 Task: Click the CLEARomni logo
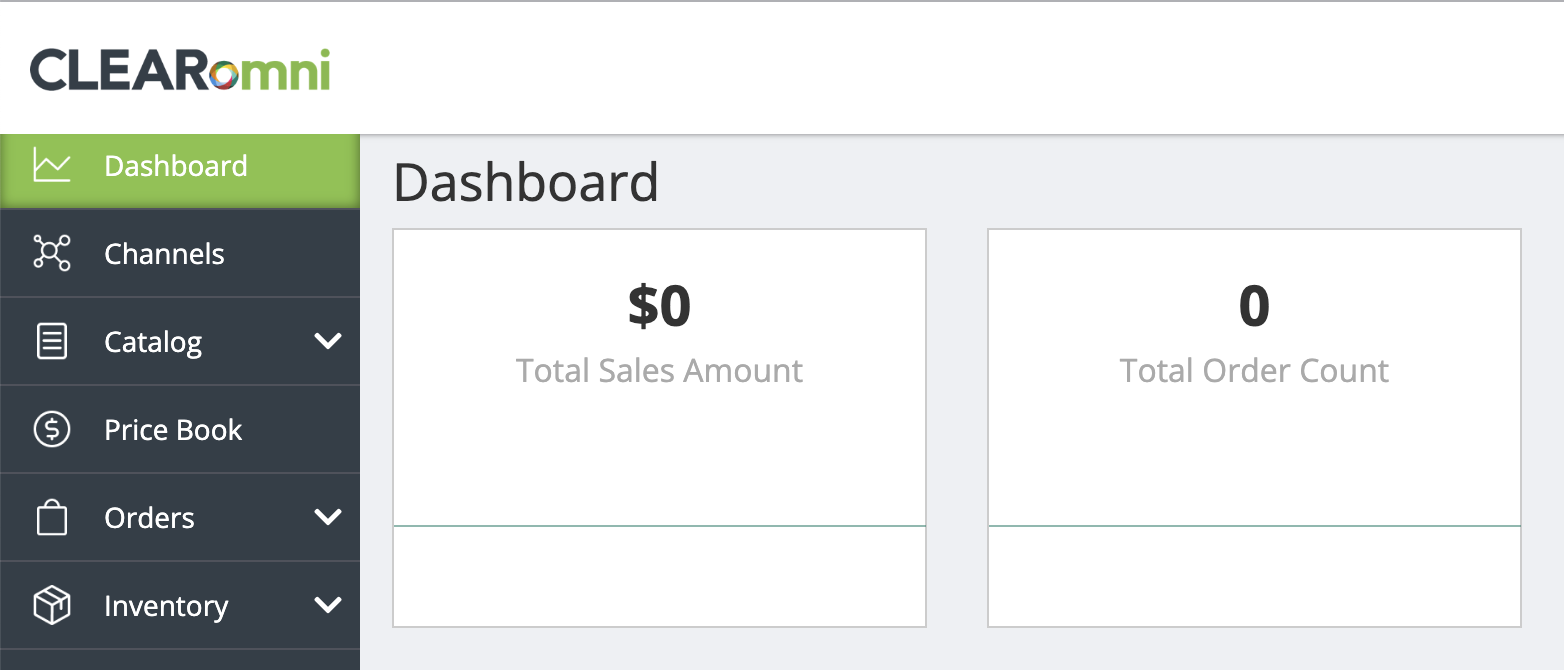coord(180,69)
